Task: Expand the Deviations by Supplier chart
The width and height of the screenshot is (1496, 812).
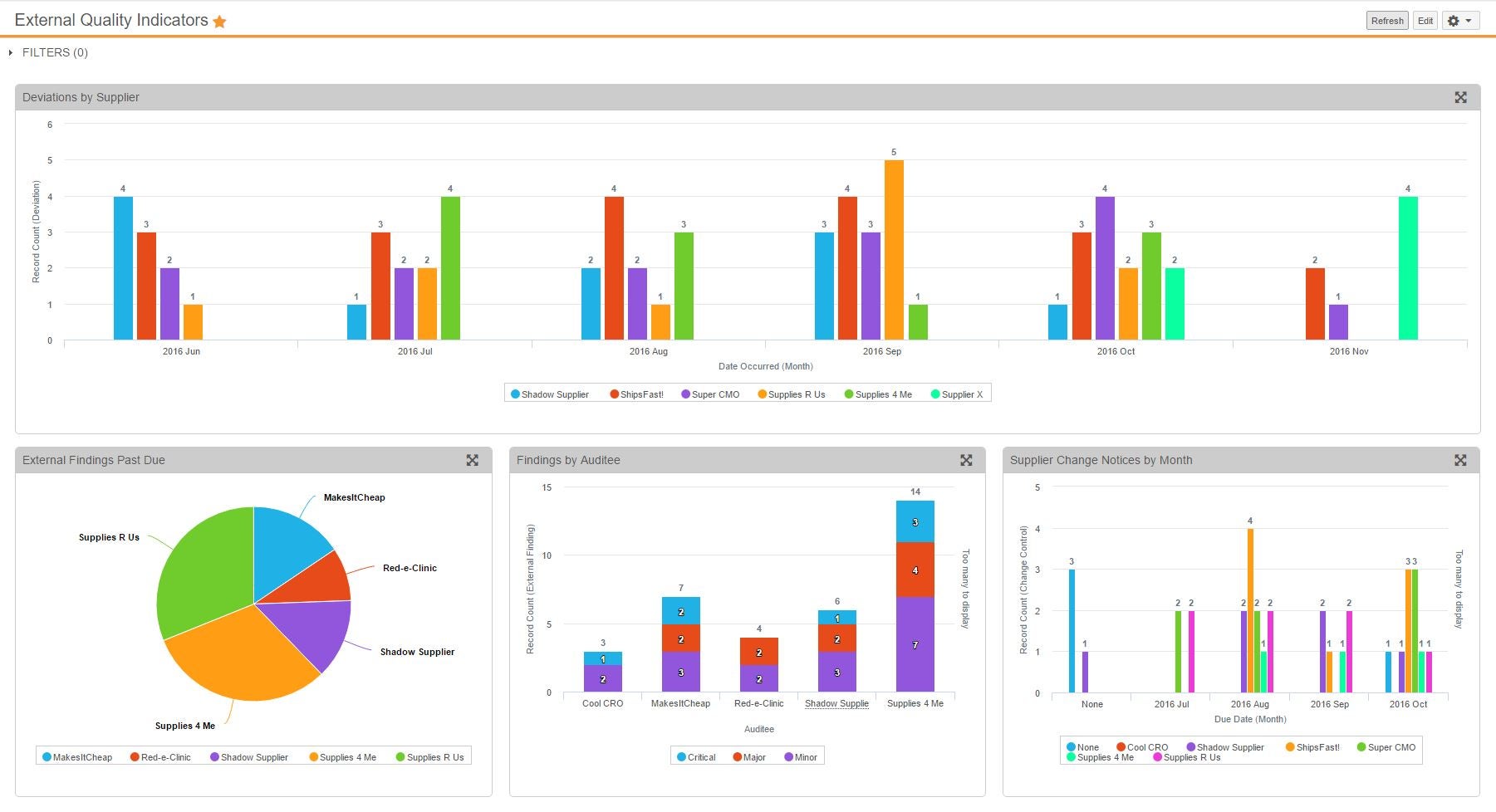Action: click(x=1460, y=97)
